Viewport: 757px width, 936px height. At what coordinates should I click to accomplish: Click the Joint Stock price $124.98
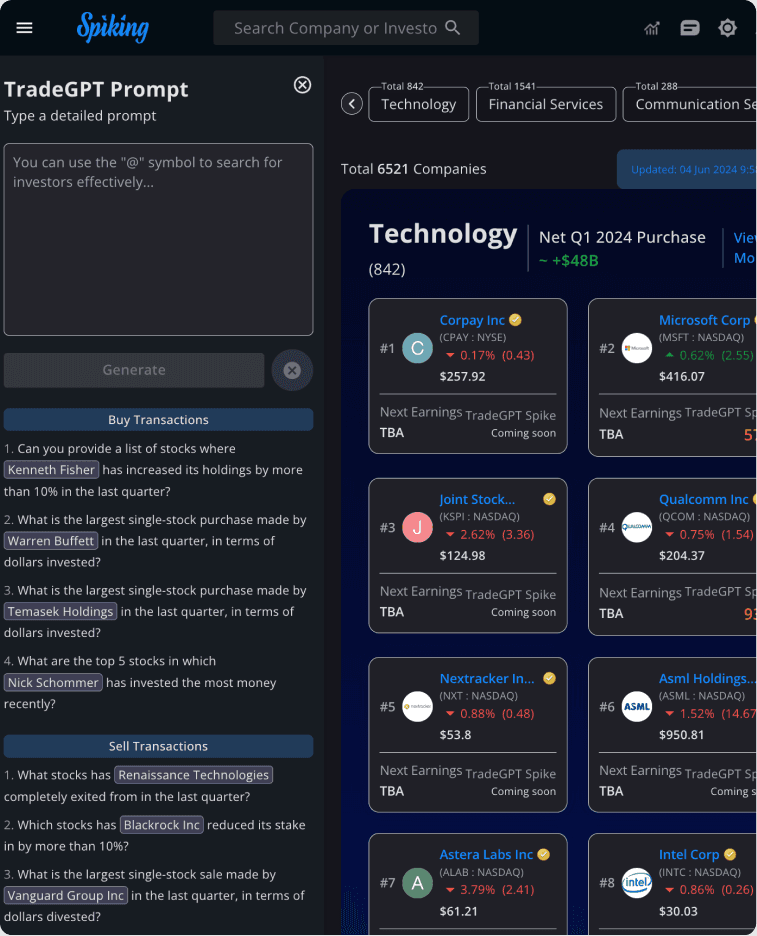[x=462, y=556]
